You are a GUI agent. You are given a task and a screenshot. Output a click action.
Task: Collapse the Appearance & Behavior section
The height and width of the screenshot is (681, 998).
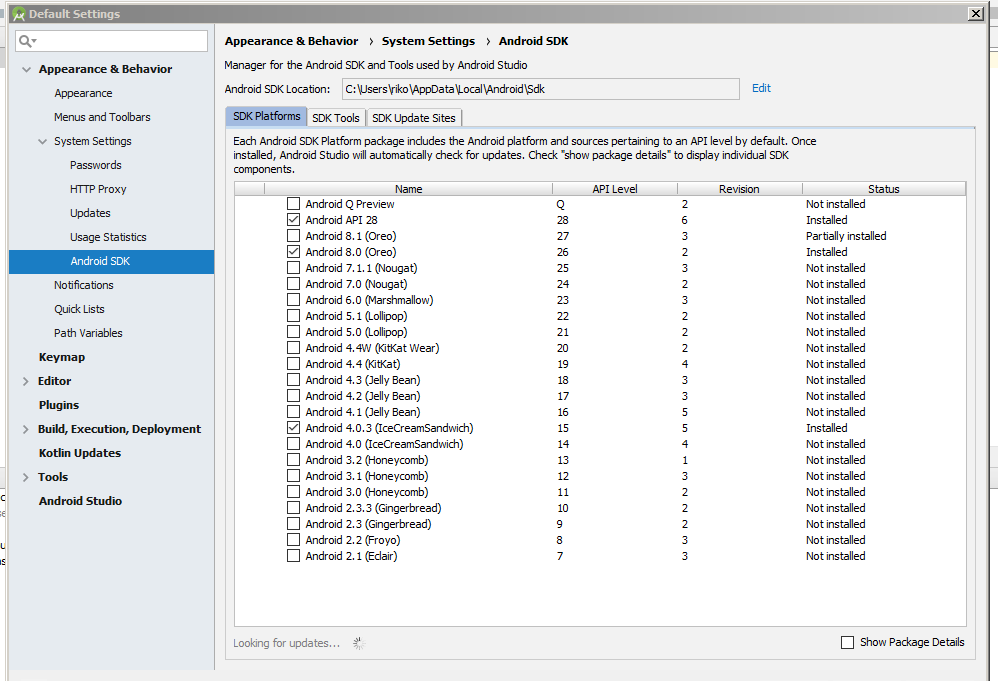(x=26, y=69)
